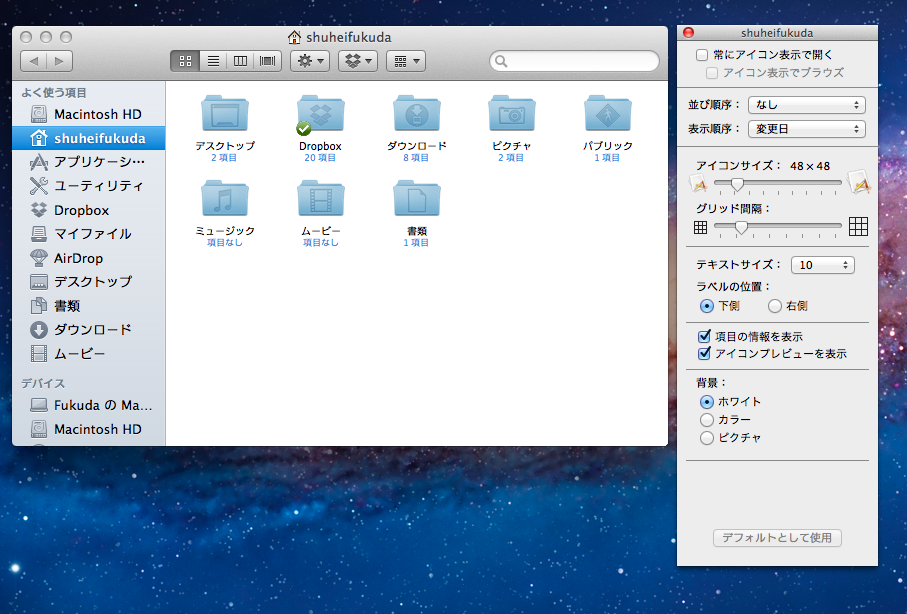Select Macintosh HD under よく使う項目

tap(89, 114)
